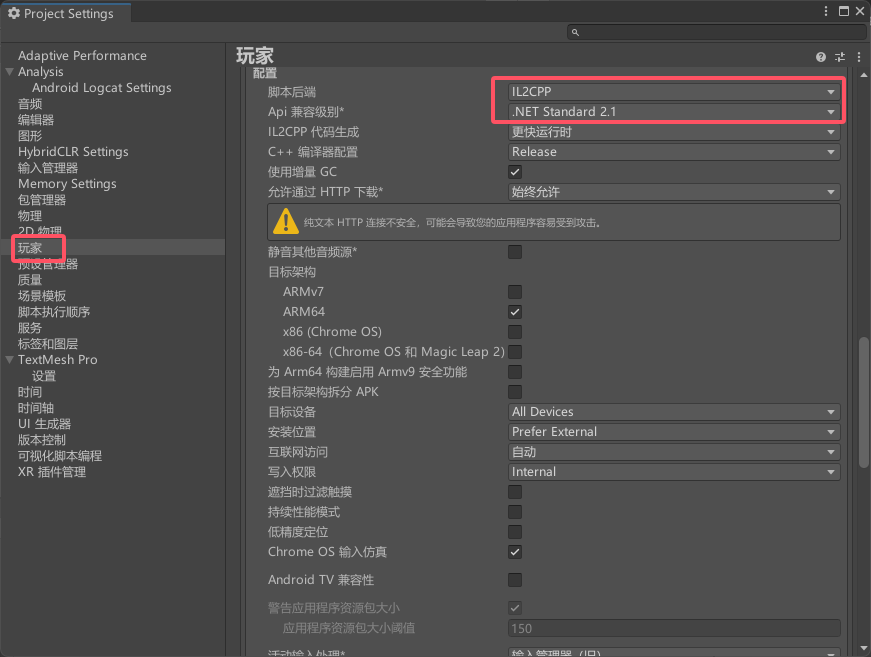Open the Player settings help icon
Image resolution: width=871 pixels, height=657 pixels.
click(821, 57)
